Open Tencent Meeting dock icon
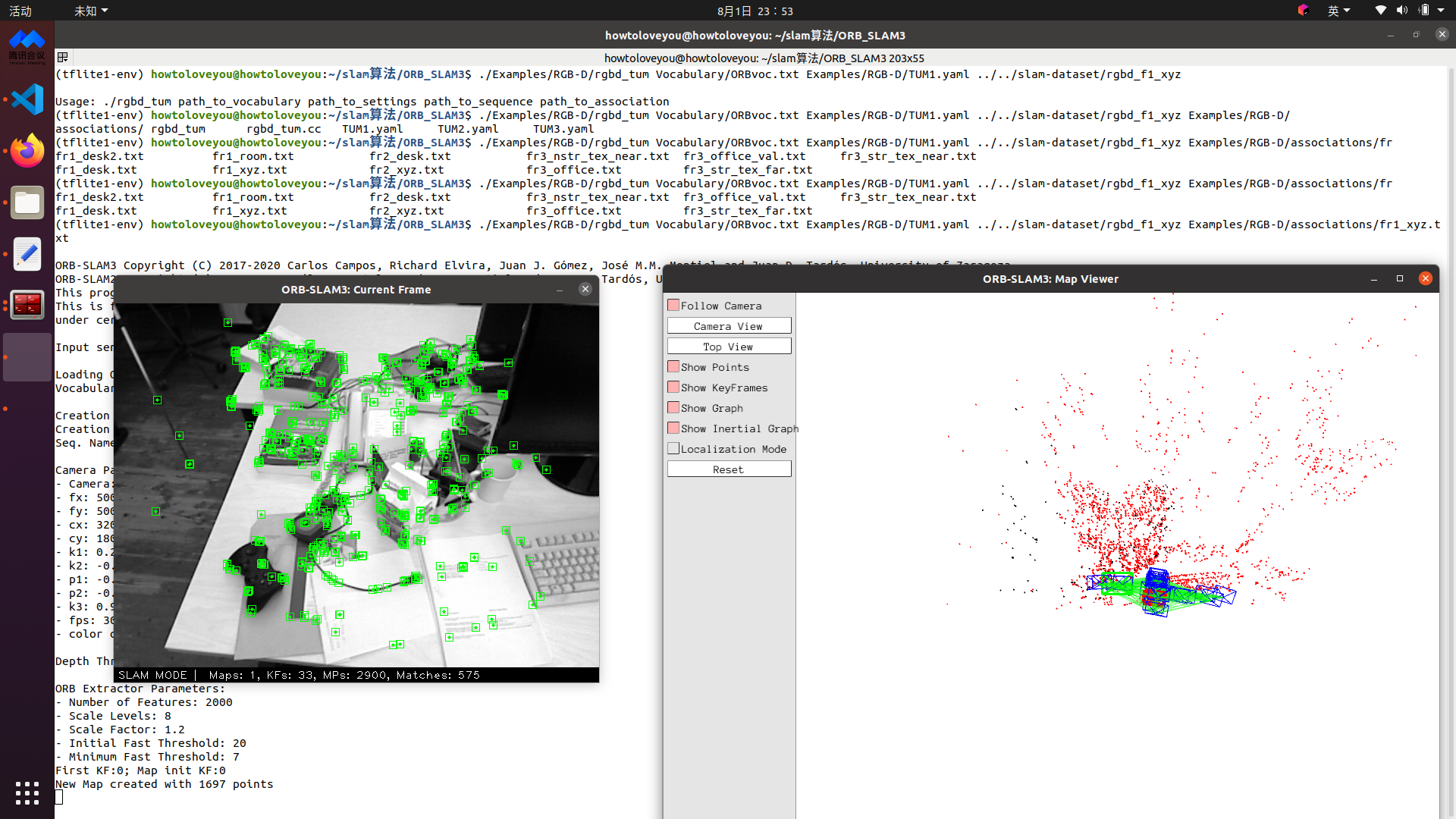Image resolution: width=1456 pixels, height=819 pixels. click(x=27, y=47)
